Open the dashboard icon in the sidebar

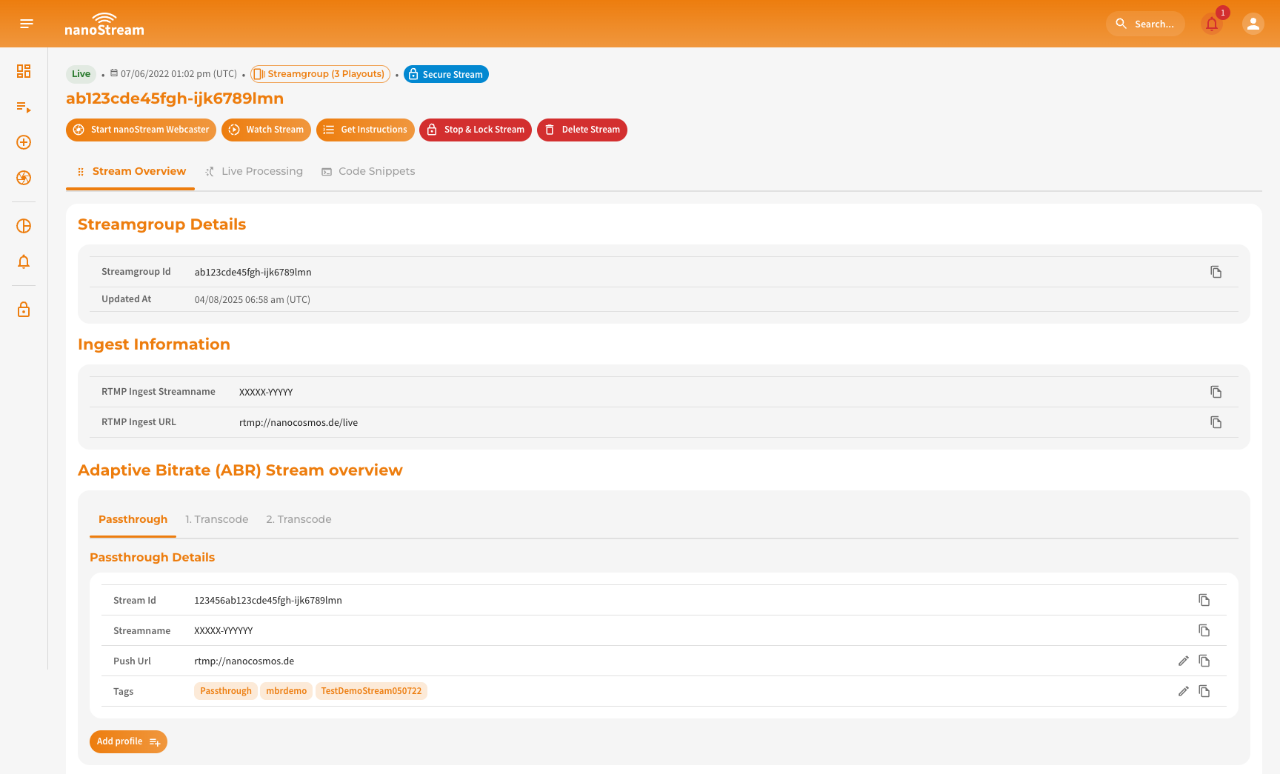(24, 71)
